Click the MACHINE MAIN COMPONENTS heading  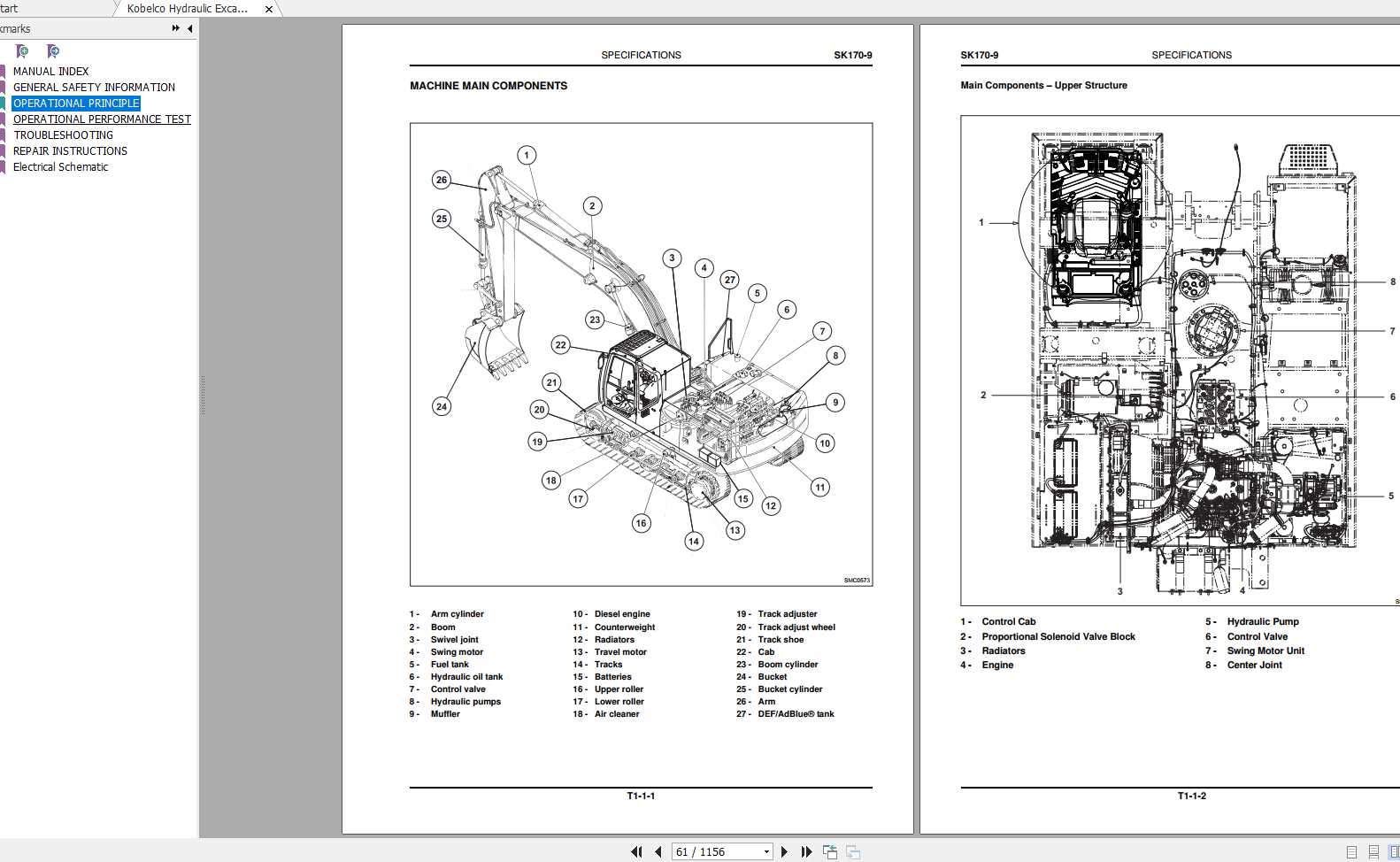[488, 86]
